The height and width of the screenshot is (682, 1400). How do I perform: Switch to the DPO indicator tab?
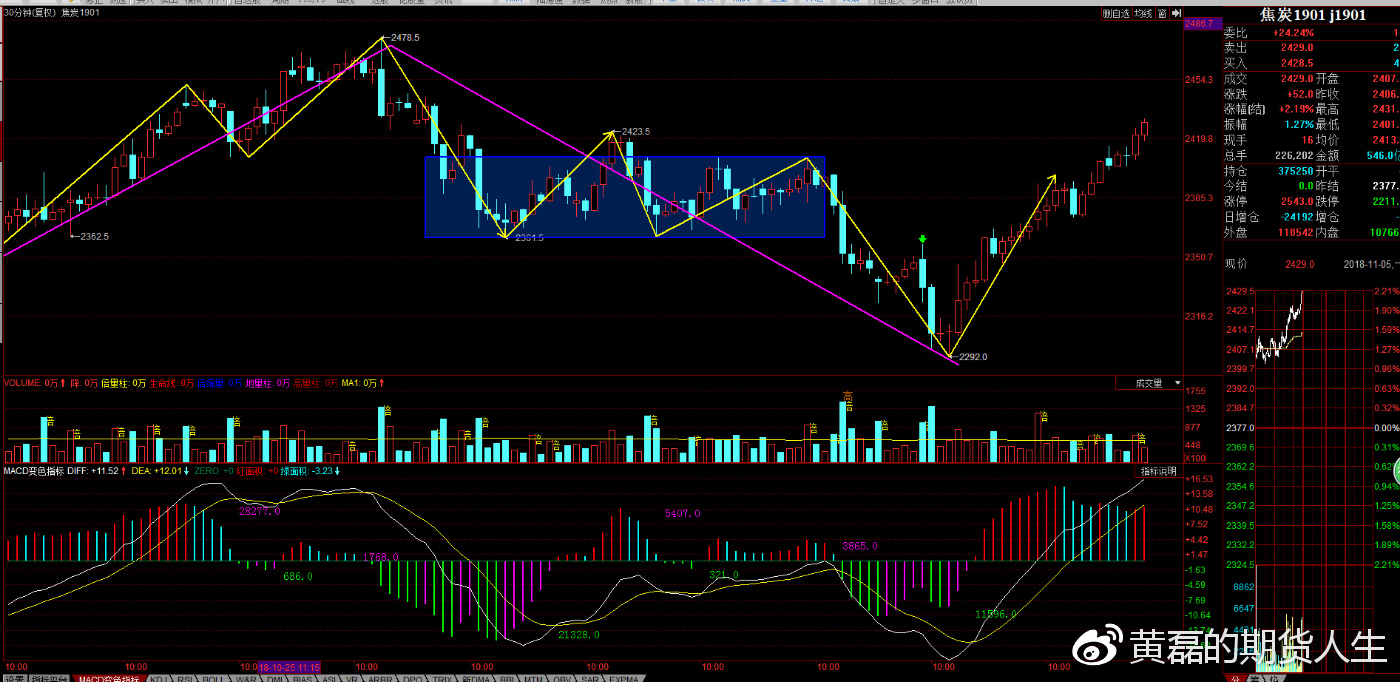[x=412, y=679]
